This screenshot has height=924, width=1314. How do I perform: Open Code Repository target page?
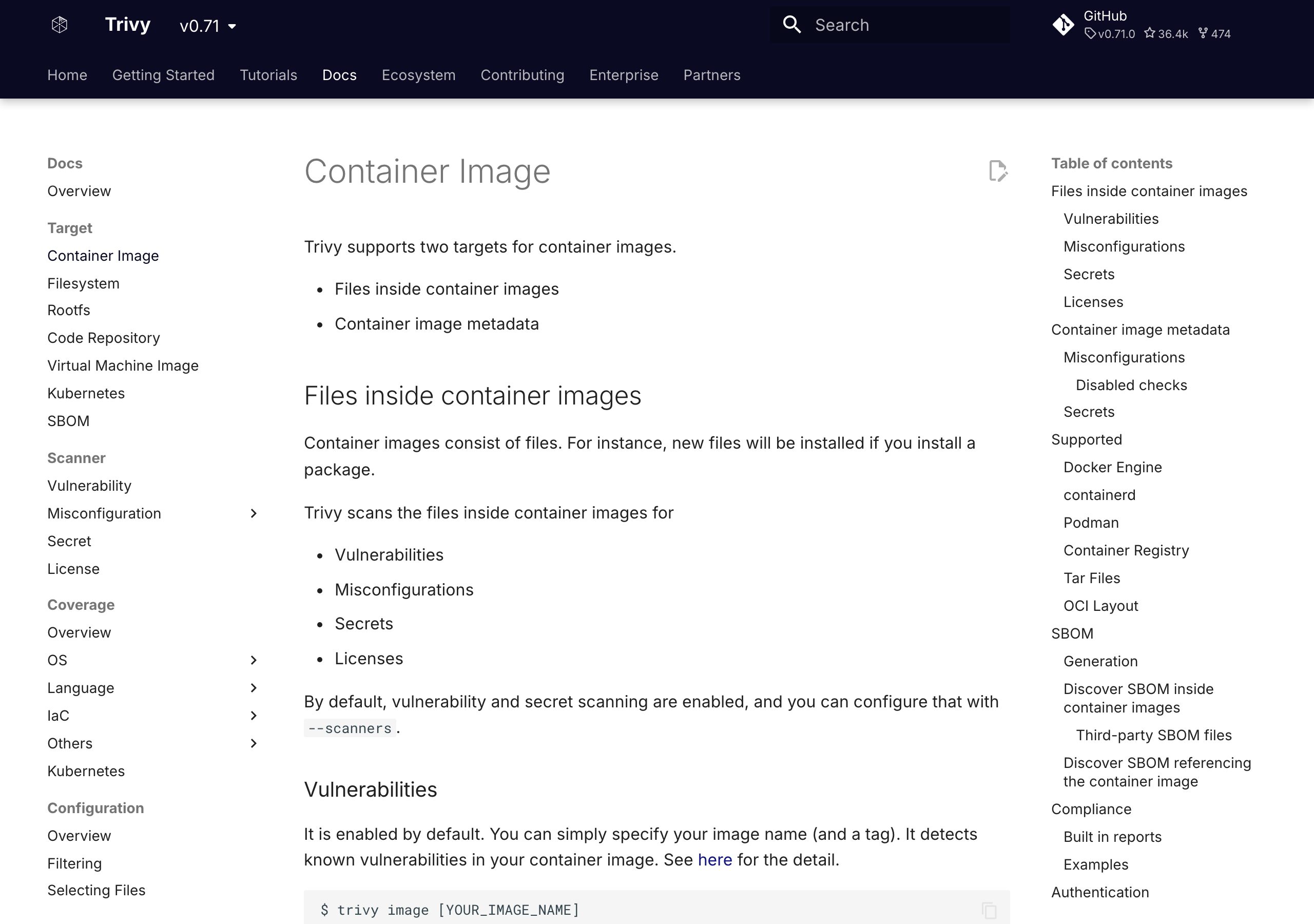pyautogui.click(x=104, y=338)
